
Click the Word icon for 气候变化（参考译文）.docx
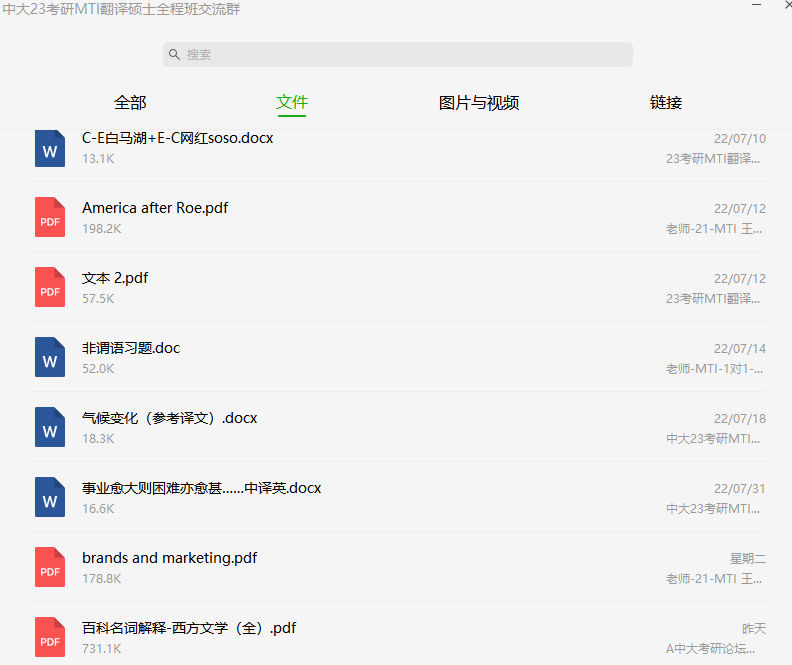[x=50, y=427]
